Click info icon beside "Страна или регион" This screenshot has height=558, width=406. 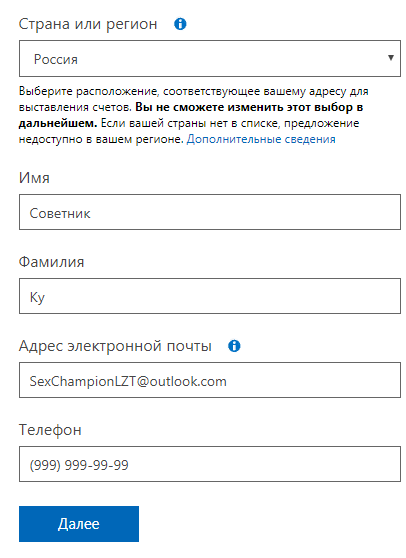180,24
